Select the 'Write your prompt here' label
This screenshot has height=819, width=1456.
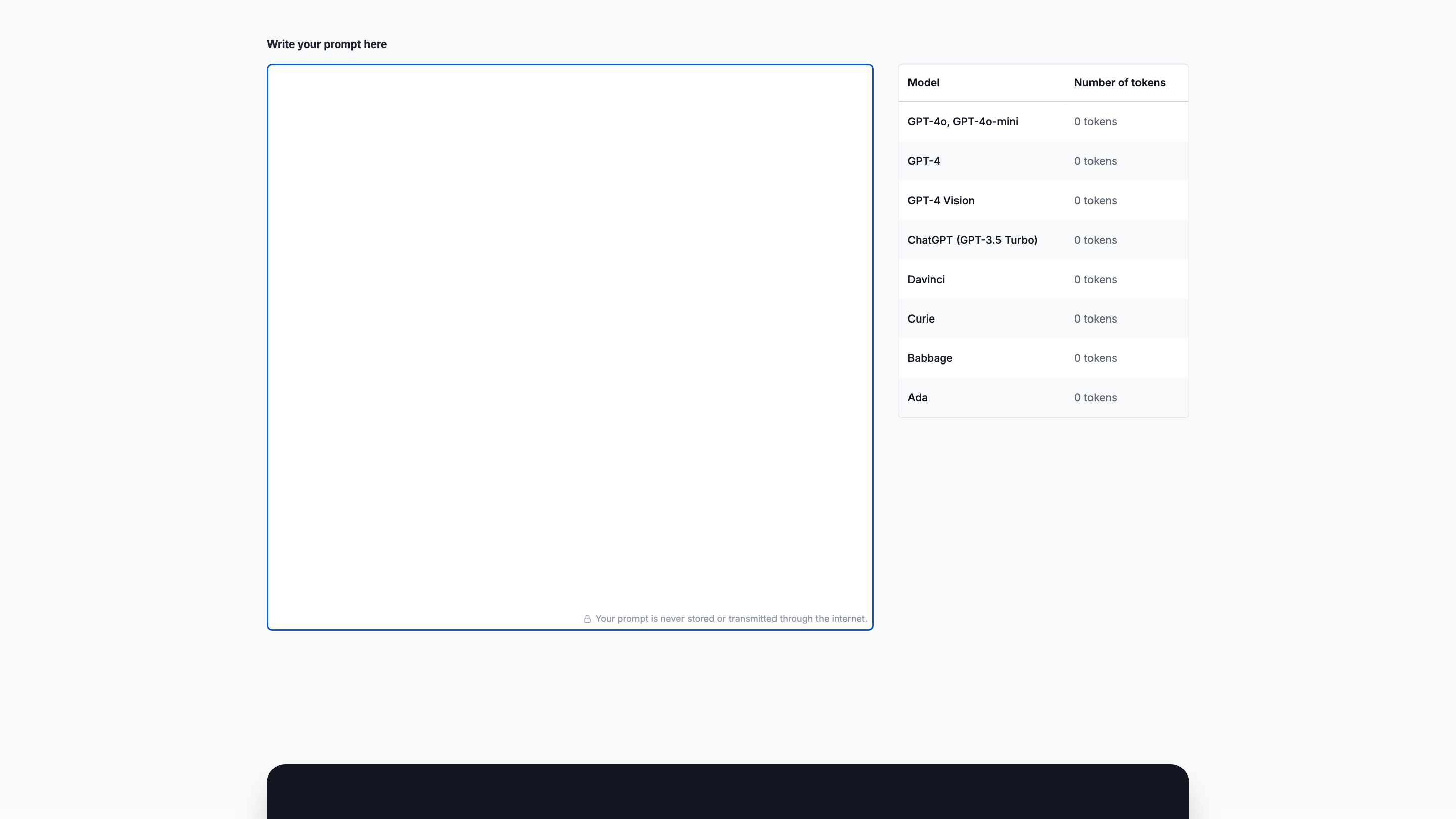327,44
